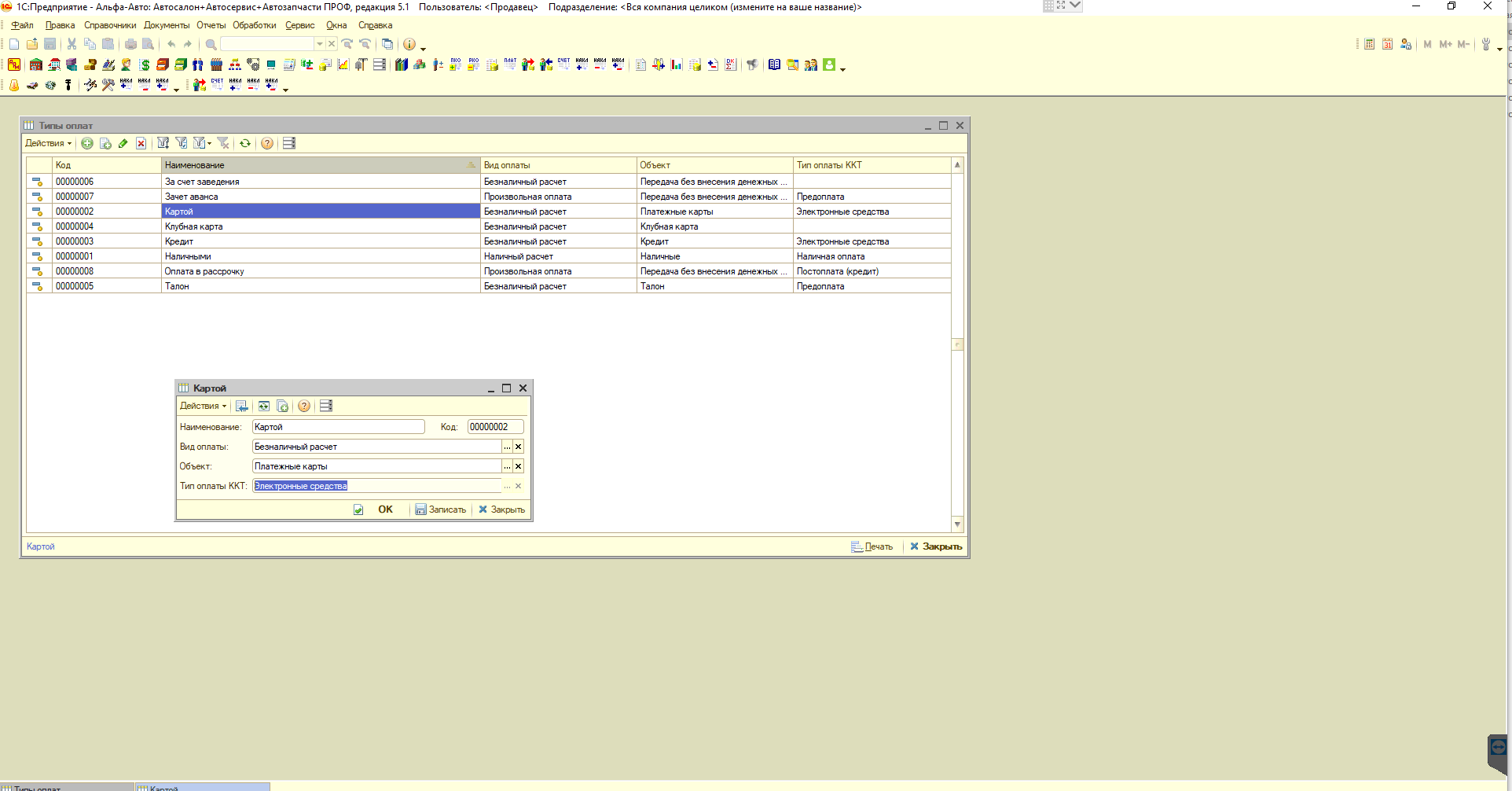Screen dimensions: 1512x791
Task: Click the Calculator icon at top right
Action: click(1370, 44)
